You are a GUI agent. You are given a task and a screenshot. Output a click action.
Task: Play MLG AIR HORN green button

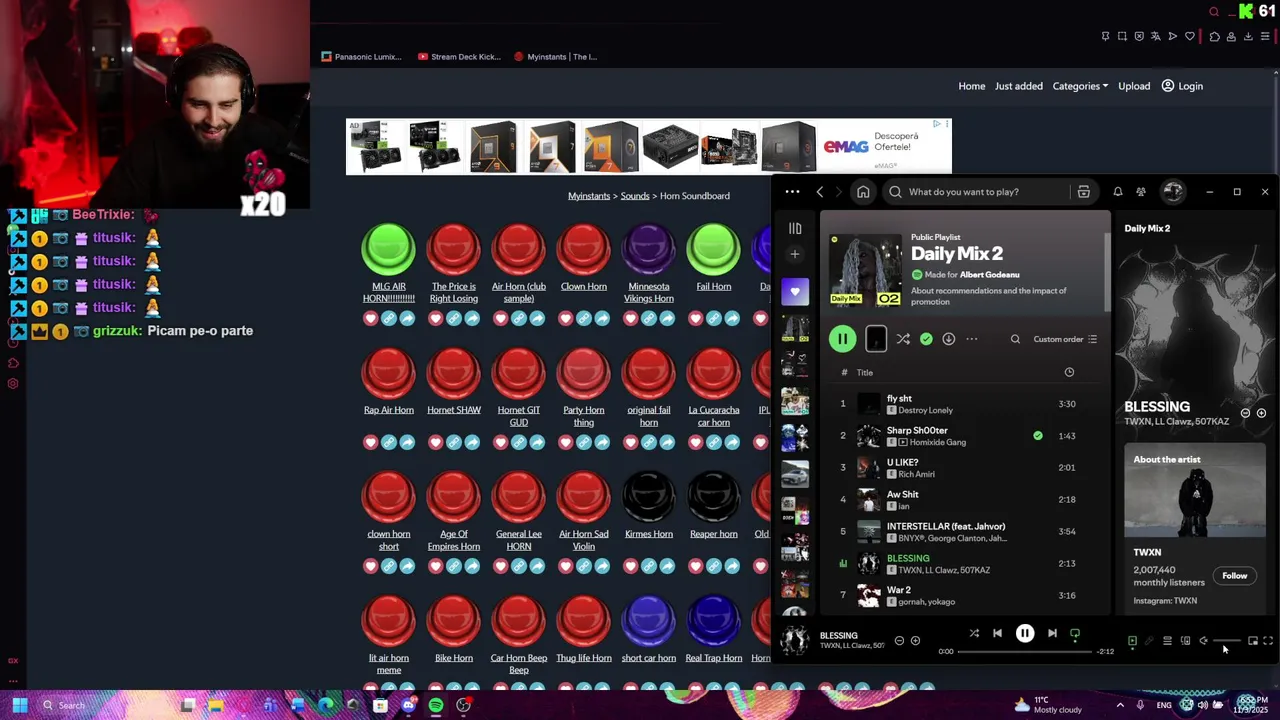[388, 248]
